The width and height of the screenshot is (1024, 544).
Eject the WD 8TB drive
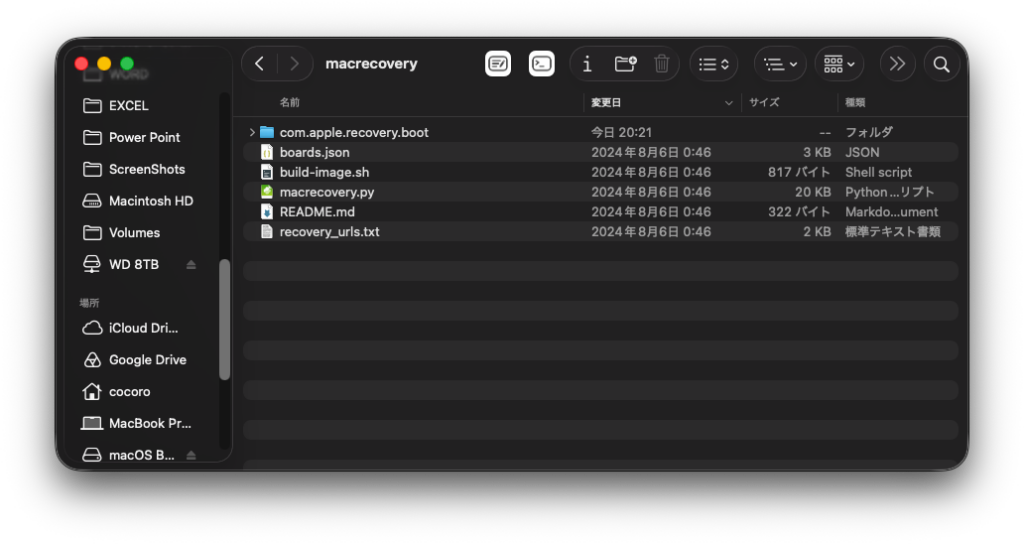tap(191, 264)
